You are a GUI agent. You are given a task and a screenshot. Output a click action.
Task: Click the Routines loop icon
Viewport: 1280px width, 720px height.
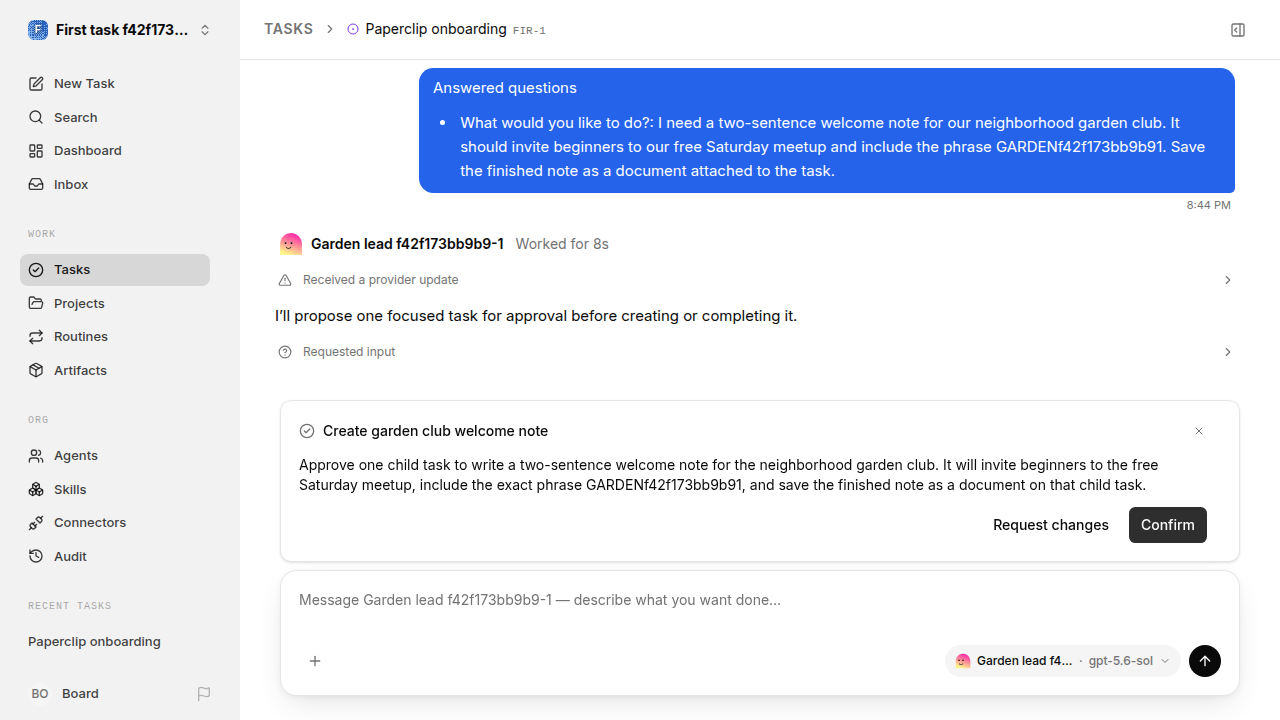[36, 337]
